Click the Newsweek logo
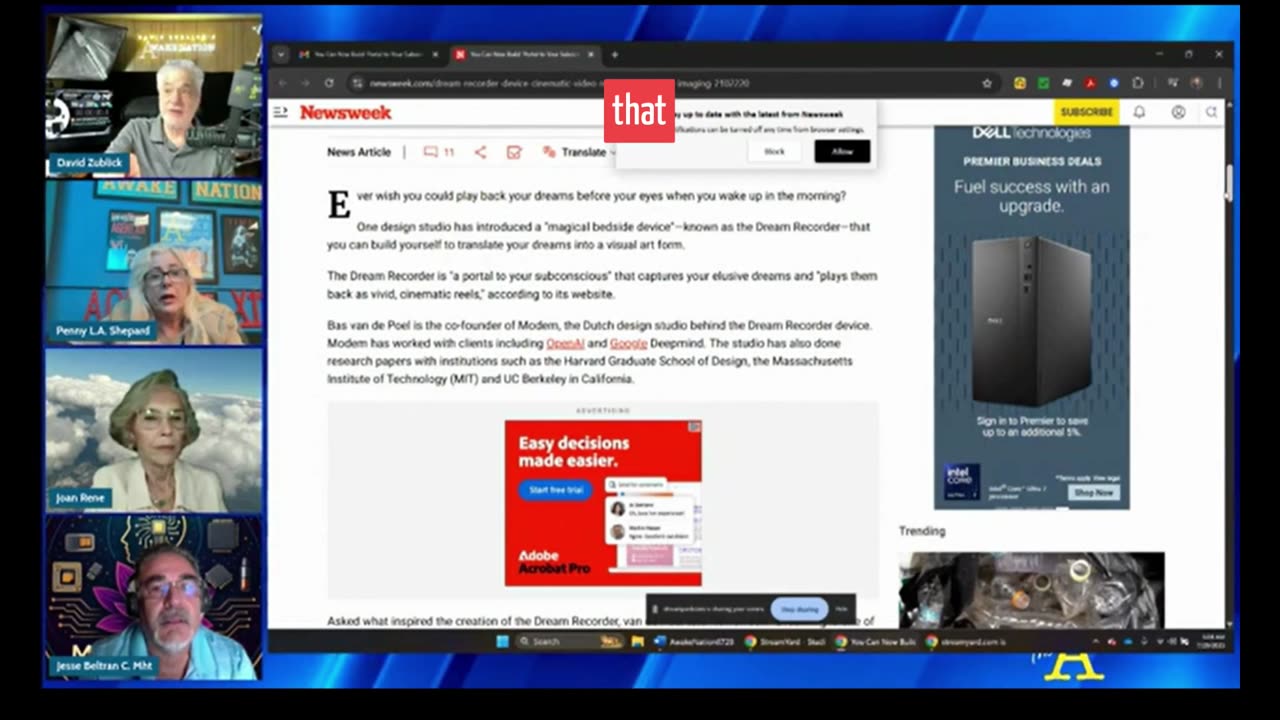This screenshot has width=1280, height=720. 346,112
